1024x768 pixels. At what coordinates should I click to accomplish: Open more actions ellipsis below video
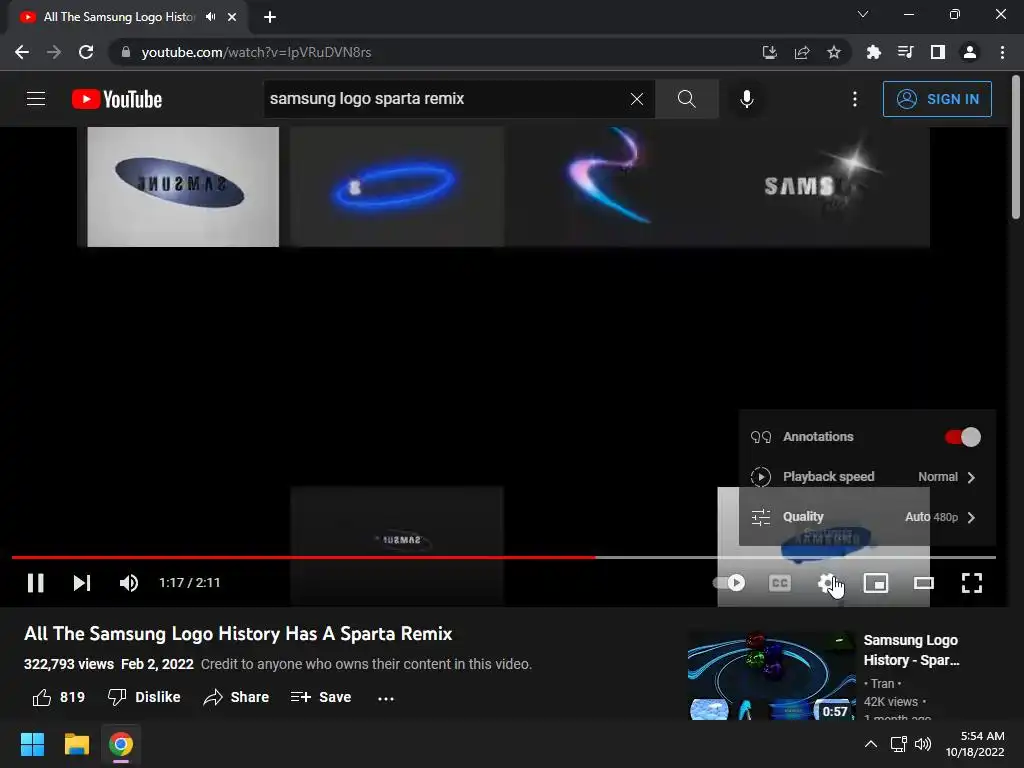tap(386, 698)
